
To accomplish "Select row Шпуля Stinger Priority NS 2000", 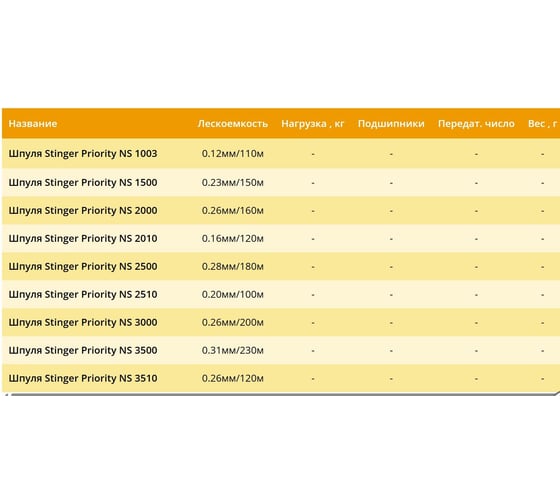I will pos(281,210).
